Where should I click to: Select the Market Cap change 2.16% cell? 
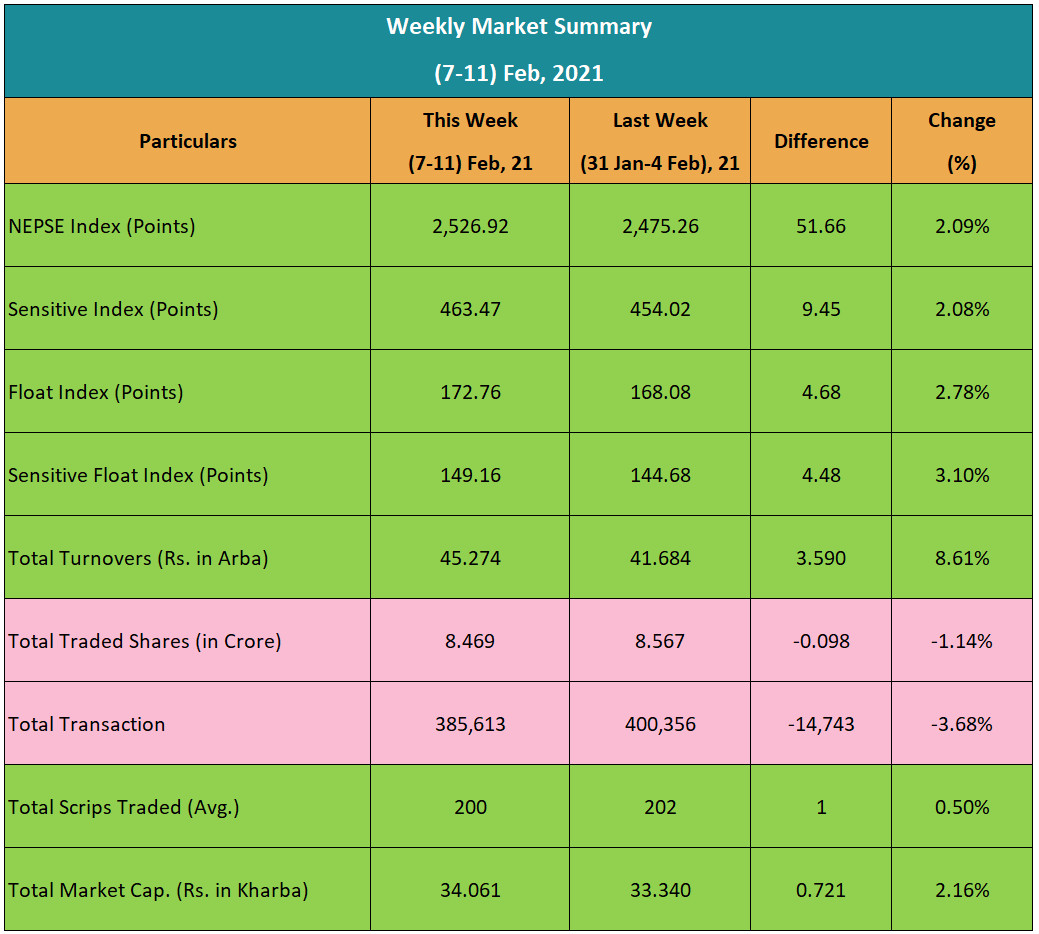(x=961, y=890)
